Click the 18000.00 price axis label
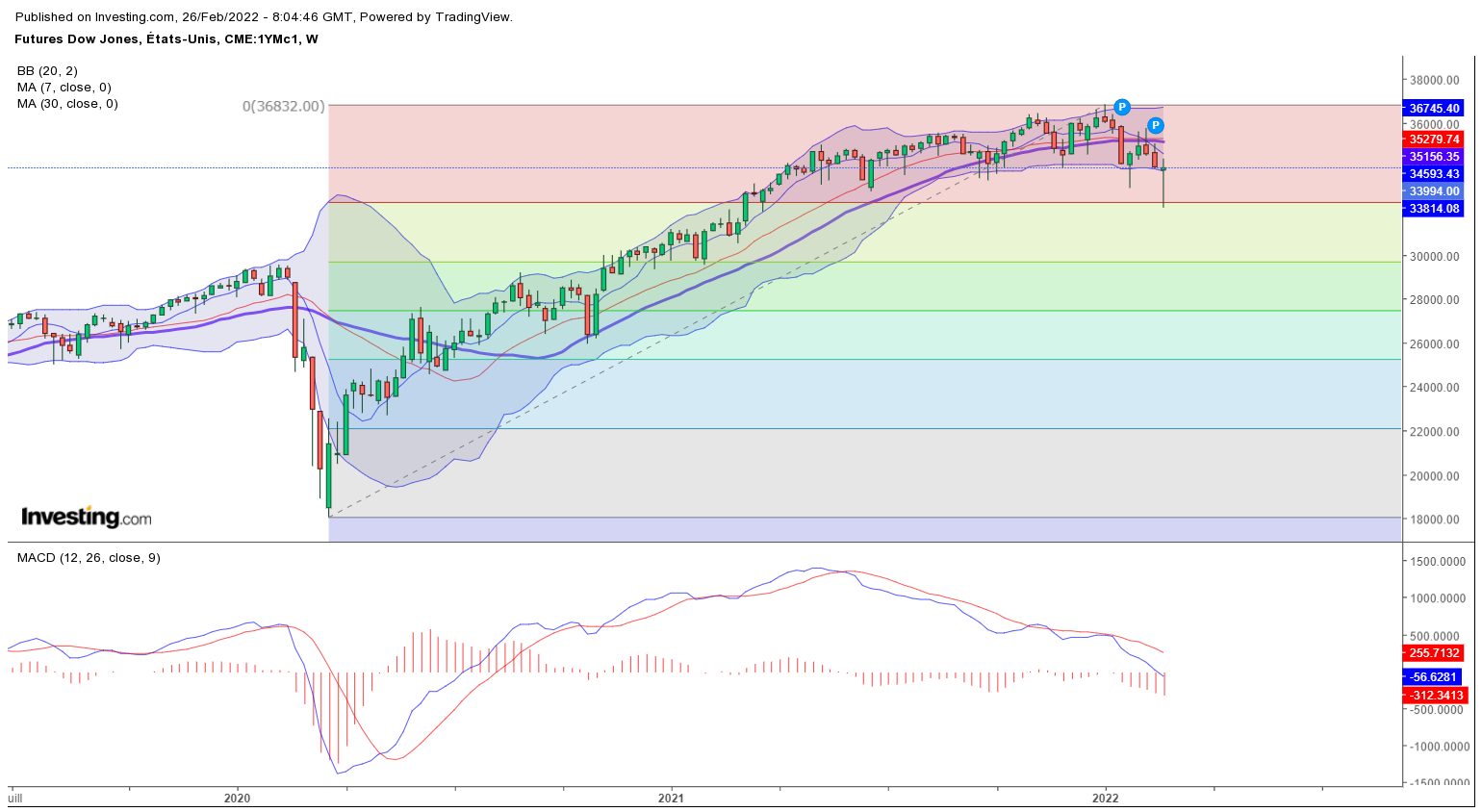Image resolution: width=1482 pixels, height=812 pixels. (1434, 520)
